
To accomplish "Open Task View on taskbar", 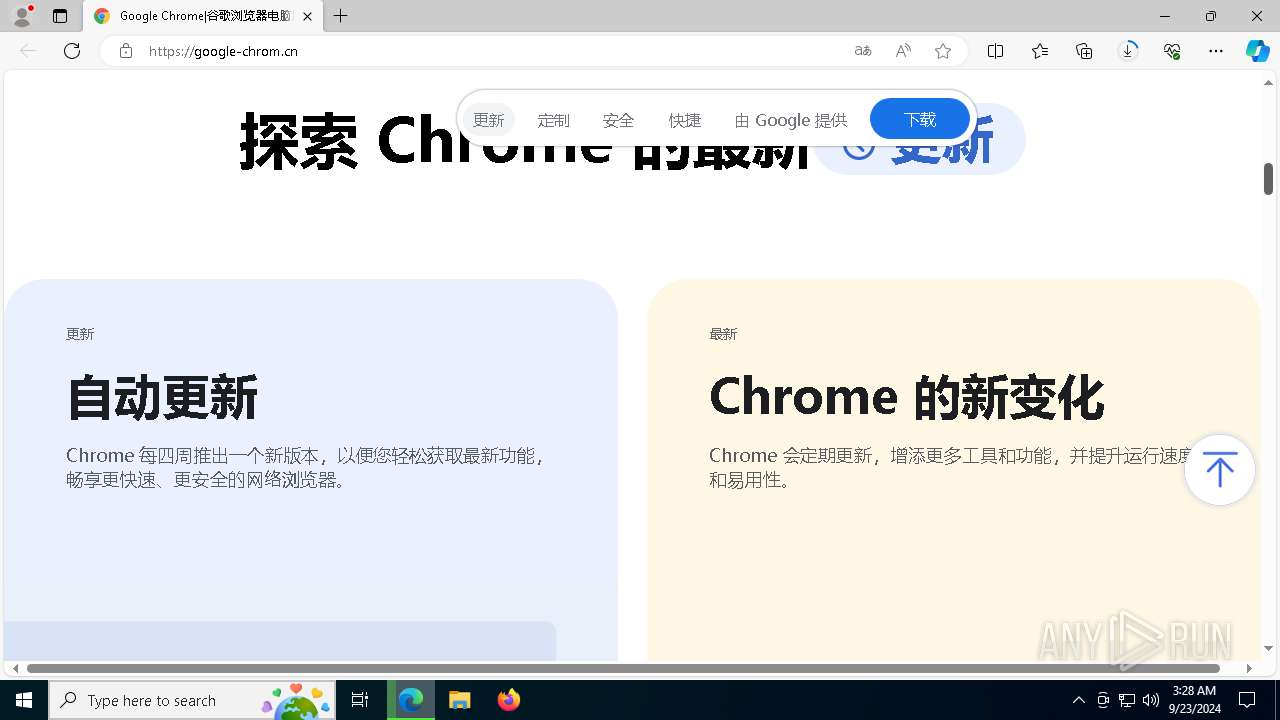I will pyautogui.click(x=360, y=700).
